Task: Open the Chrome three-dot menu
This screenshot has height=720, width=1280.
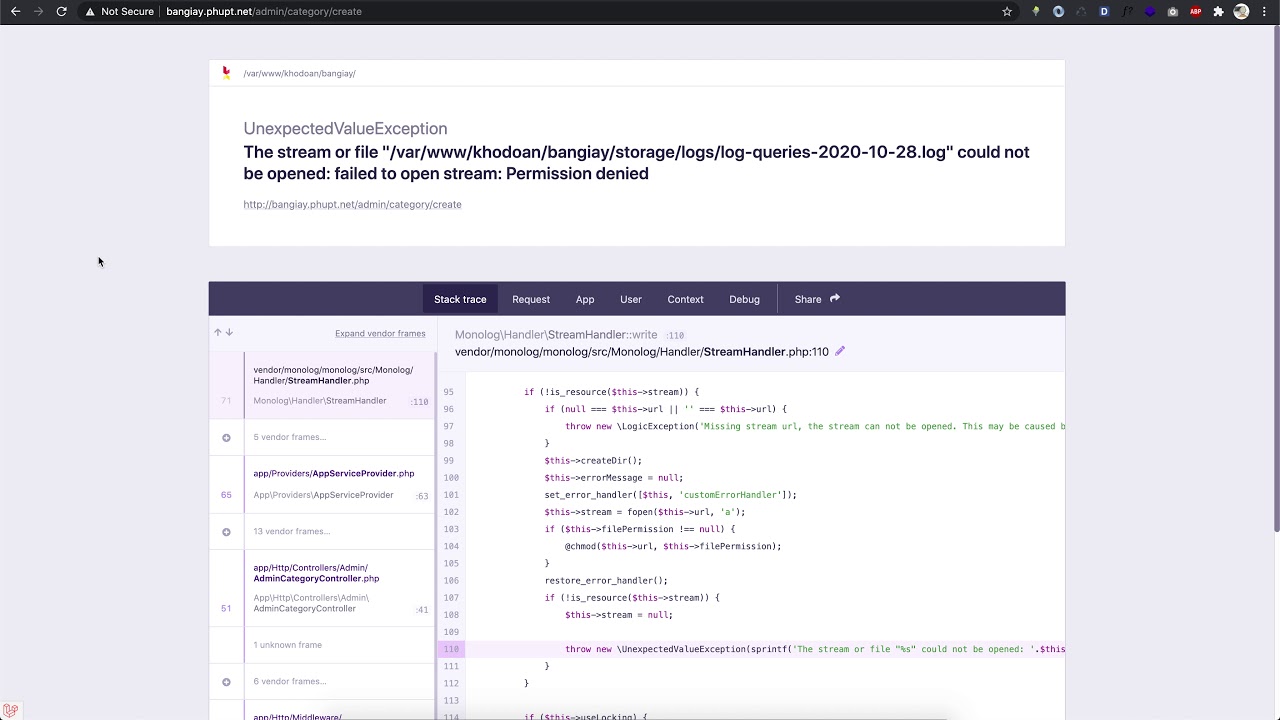Action: [x=1264, y=11]
